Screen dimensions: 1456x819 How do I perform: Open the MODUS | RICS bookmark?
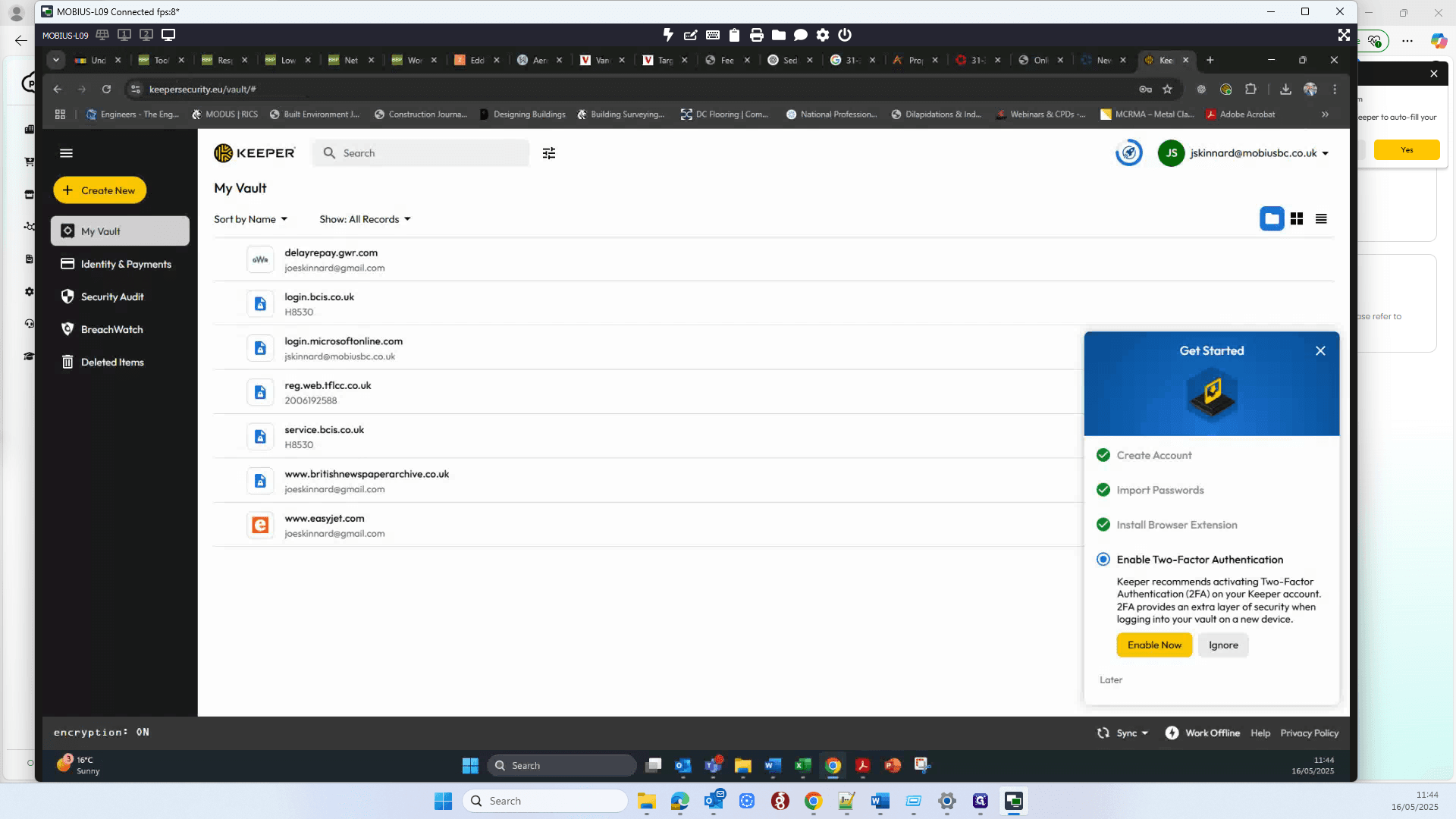(224, 115)
